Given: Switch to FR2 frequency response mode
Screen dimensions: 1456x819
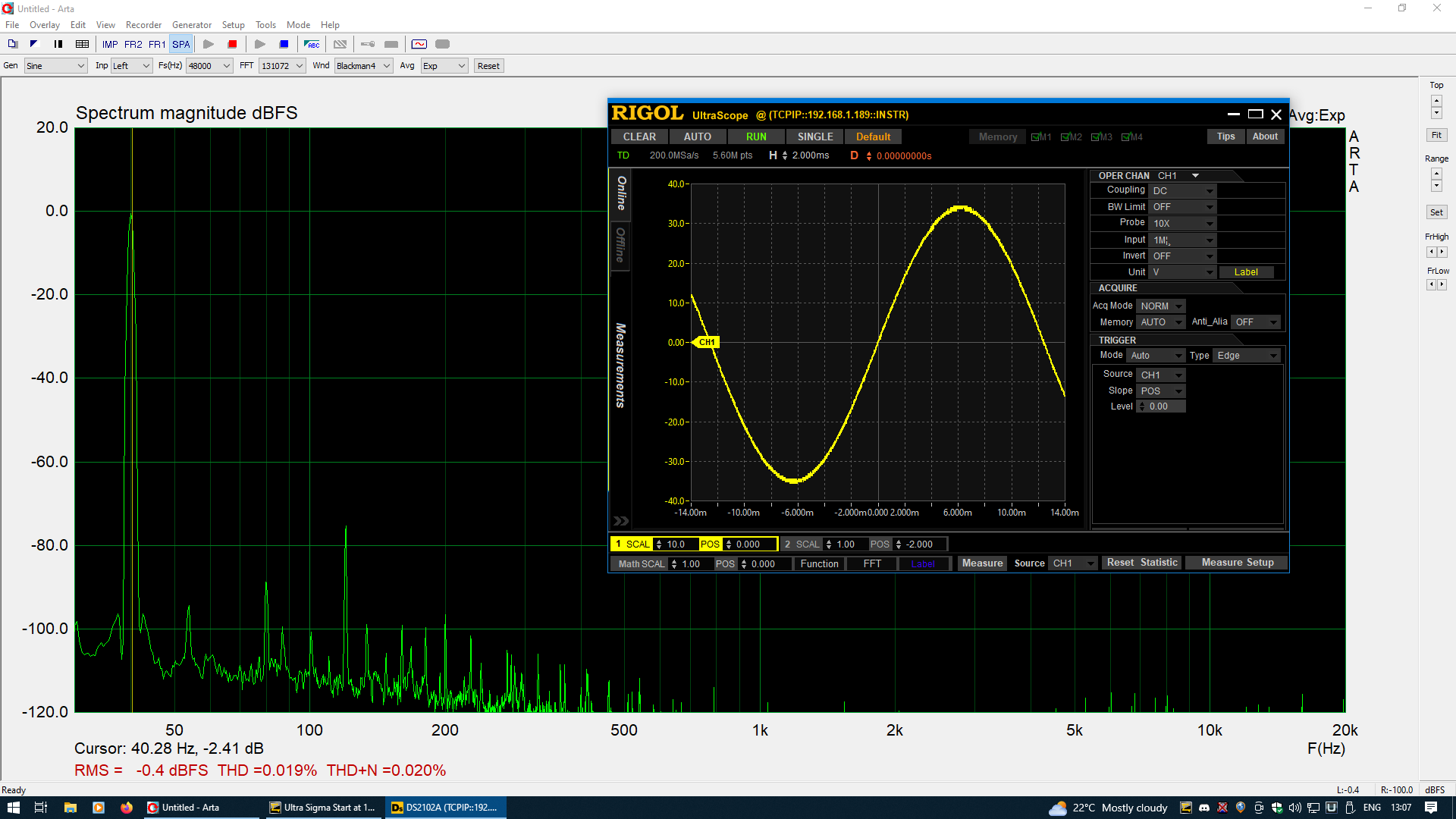Looking at the screenshot, I should tap(133, 44).
